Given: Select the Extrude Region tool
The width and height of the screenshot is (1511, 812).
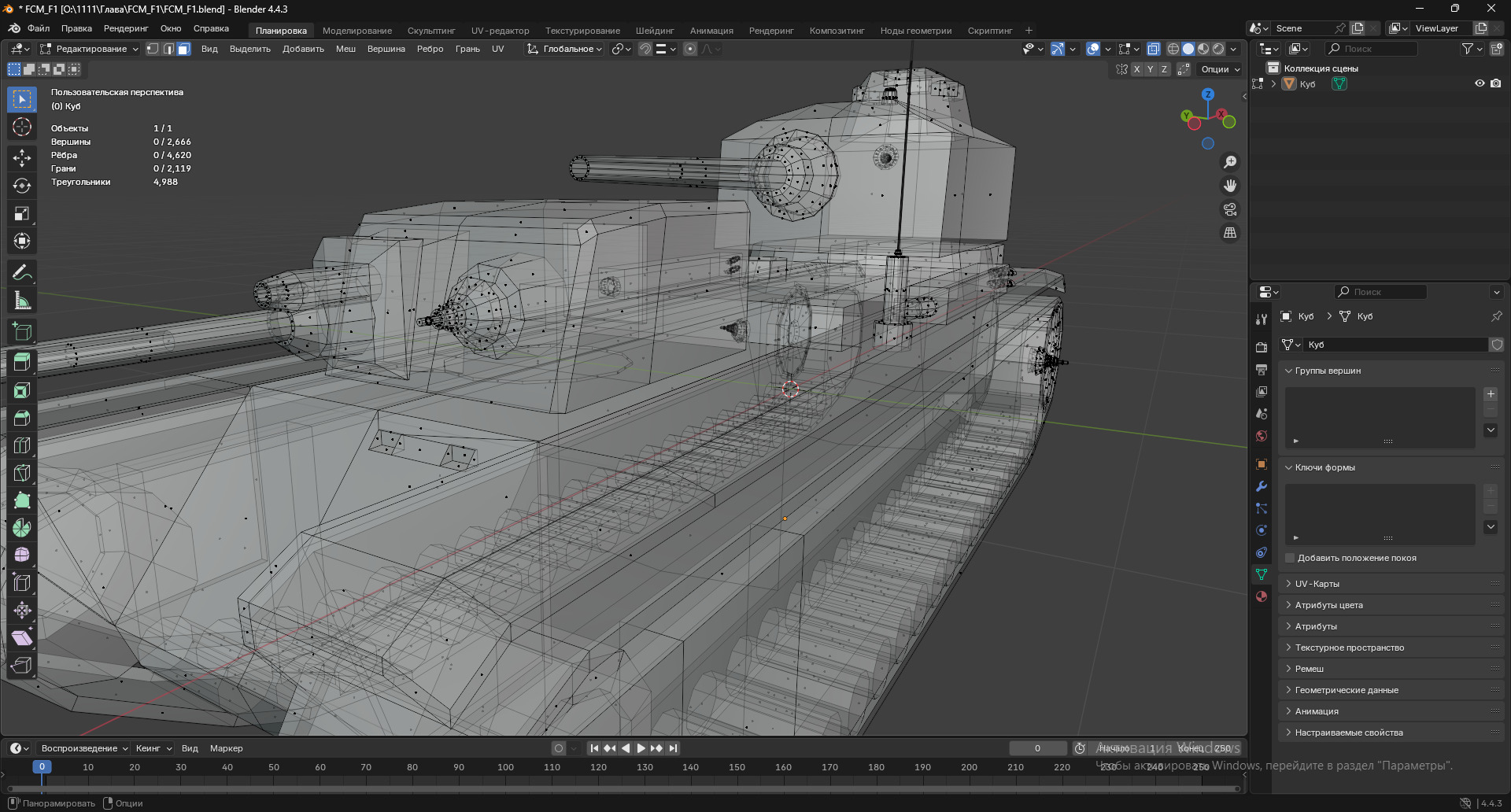Looking at the screenshot, I should (x=22, y=363).
